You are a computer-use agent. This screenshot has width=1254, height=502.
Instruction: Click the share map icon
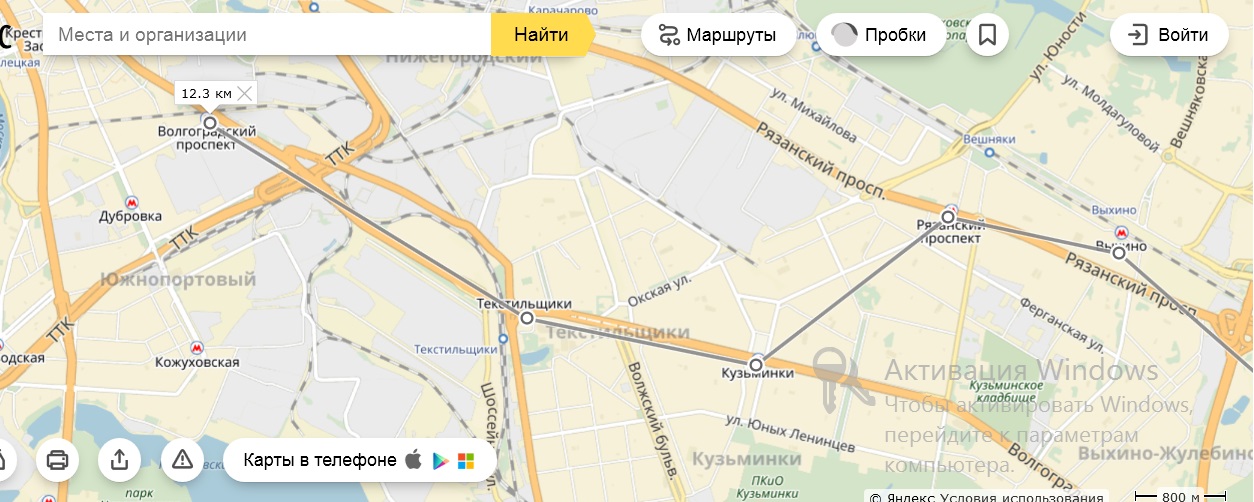[120, 460]
